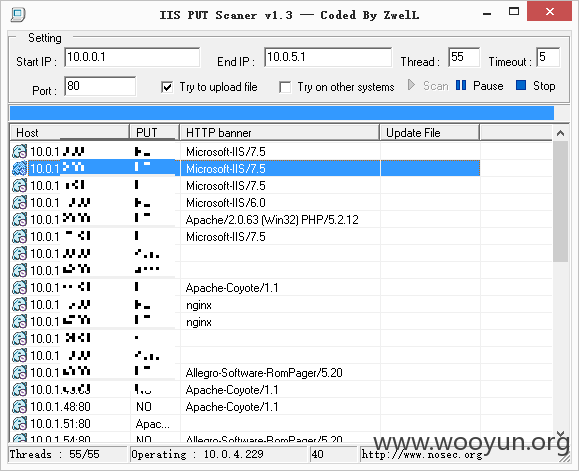The height and width of the screenshot is (471, 579).
Task: Maximize the IIS PUT Scaner window
Action: click(x=514, y=12)
